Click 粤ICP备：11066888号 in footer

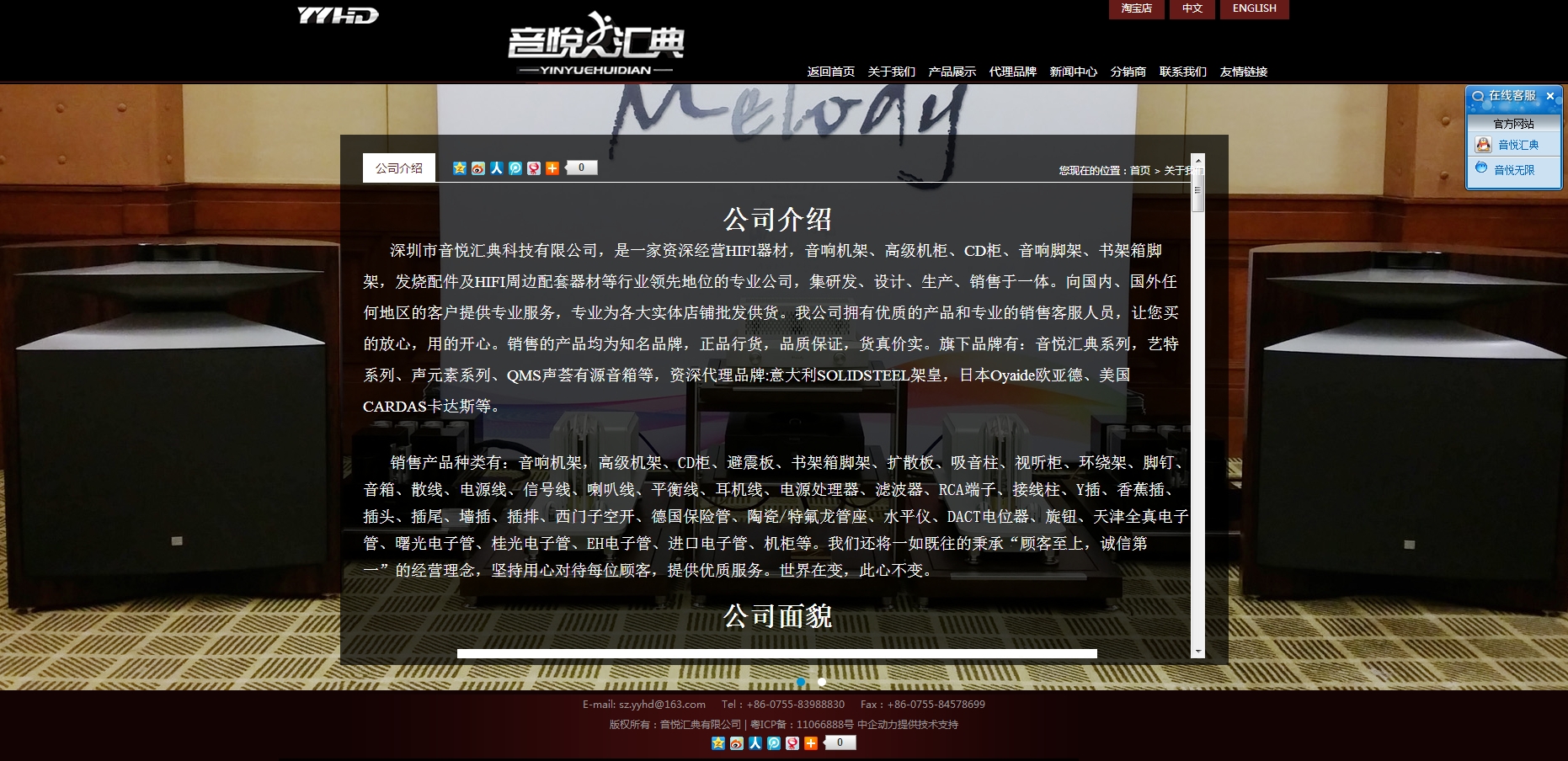tap(802, 725)
